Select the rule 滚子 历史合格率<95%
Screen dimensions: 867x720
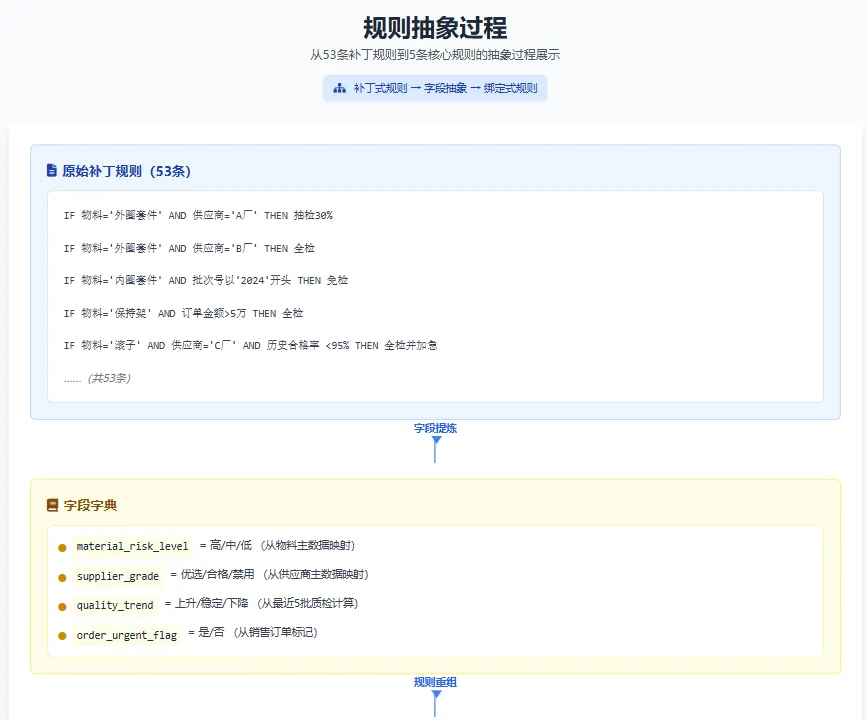(x=250, y=346)
